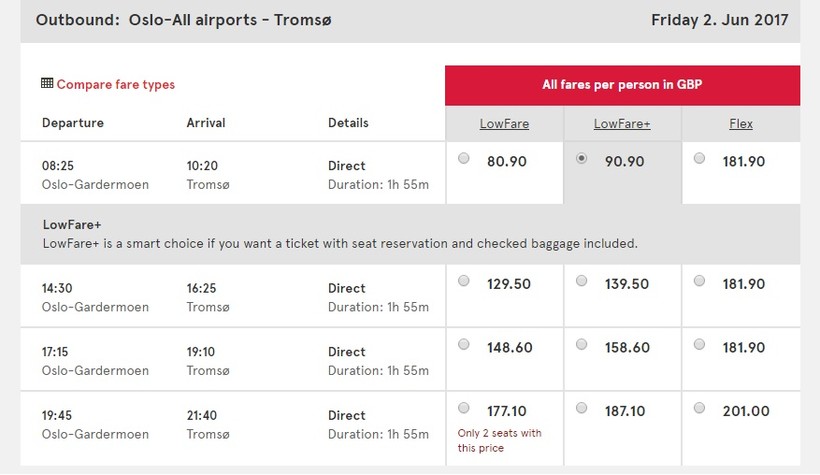Screen dimensions: 820x475
Task: Select the 90.90 LowFare+ radio for 08:25
Action: pos(582,158)
